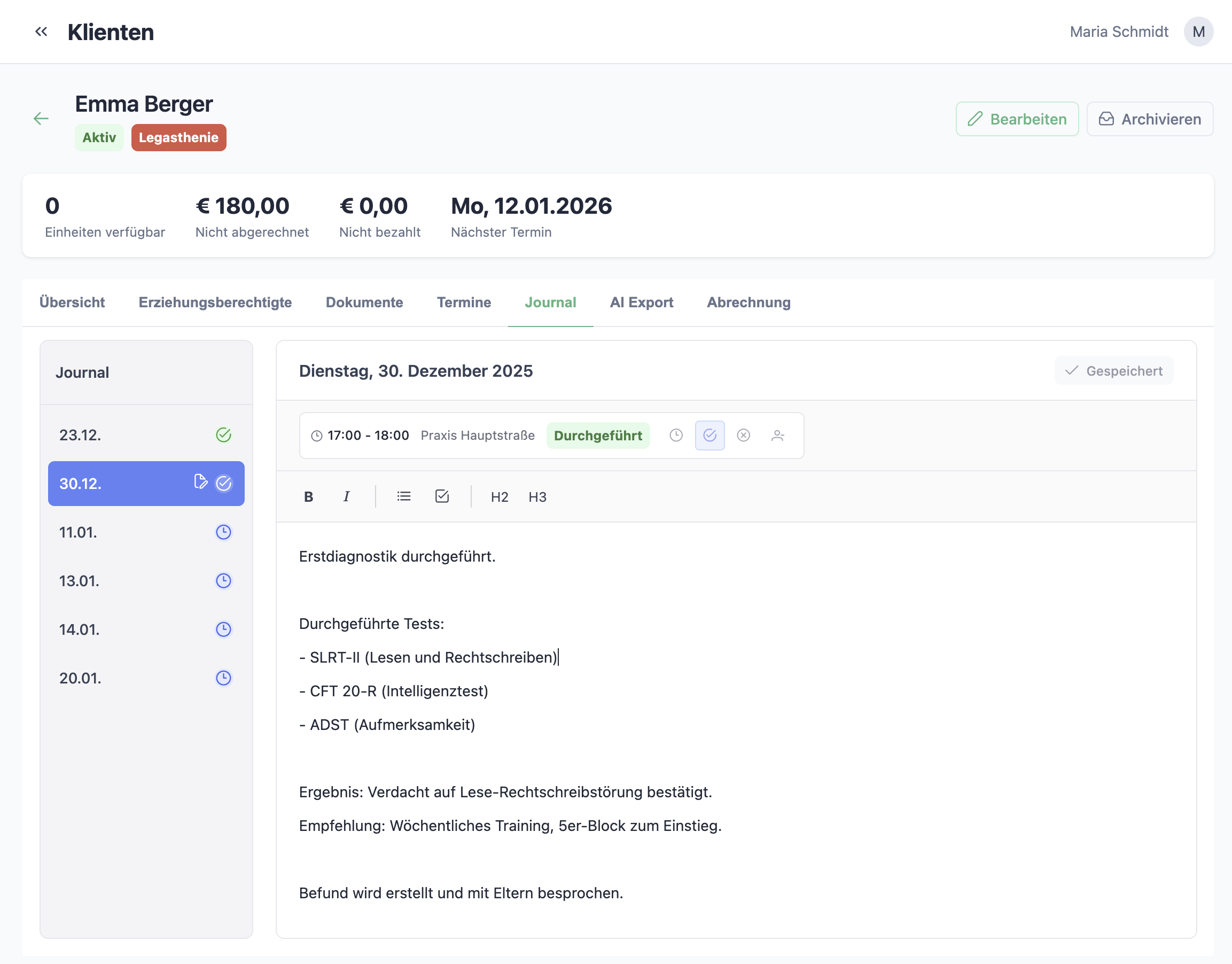Apply H2 heading style
The image size is (1232, 964).
[500, 496]
